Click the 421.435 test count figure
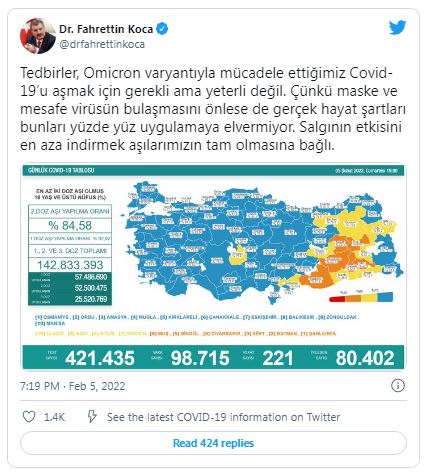This screenshot has width=426, height=475. 100,358
